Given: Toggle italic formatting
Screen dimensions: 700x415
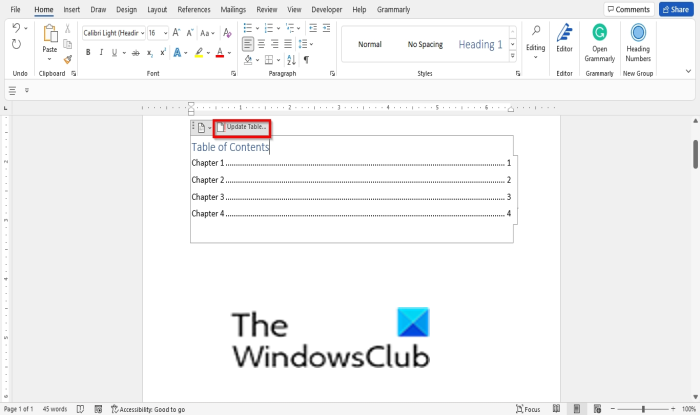Looking at the screenshot, I should click(x=101, y=53).
